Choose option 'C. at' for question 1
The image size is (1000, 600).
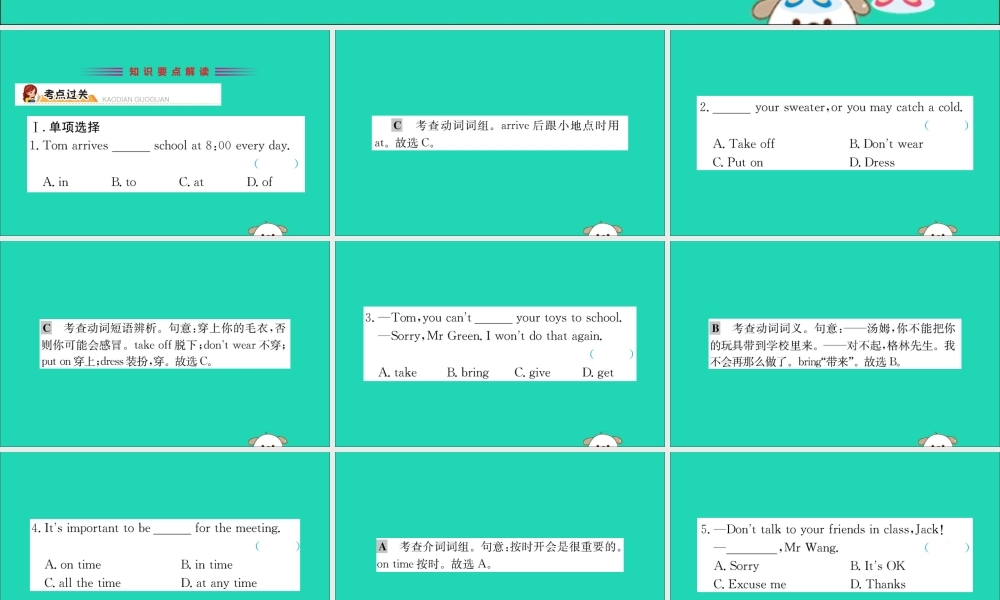[x=191, y=182]
